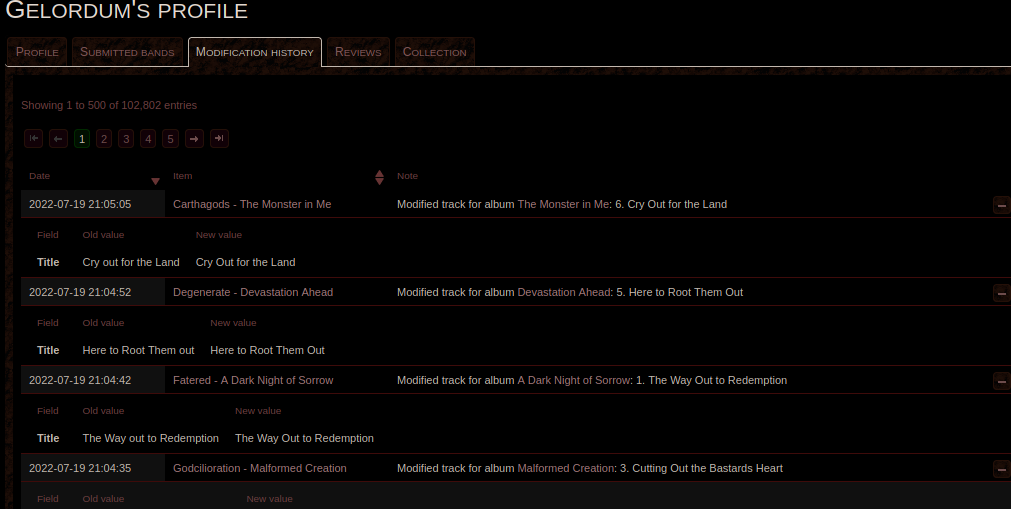Click Title field label under Carthagods entry
The image size is (1011, 509).
click(48, 263)
